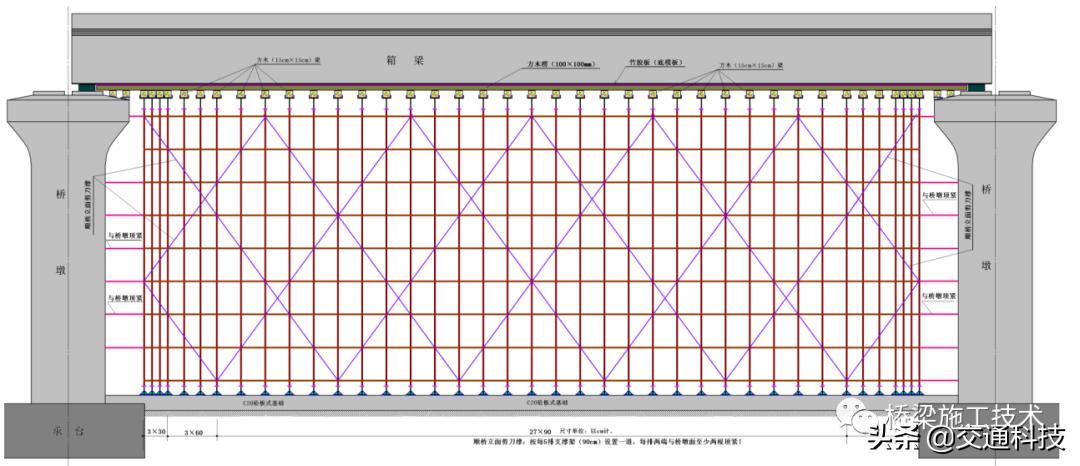Click the right '方木 (15cm×15cm) 梁' label
1080x466 pixels.
[751, 65]
